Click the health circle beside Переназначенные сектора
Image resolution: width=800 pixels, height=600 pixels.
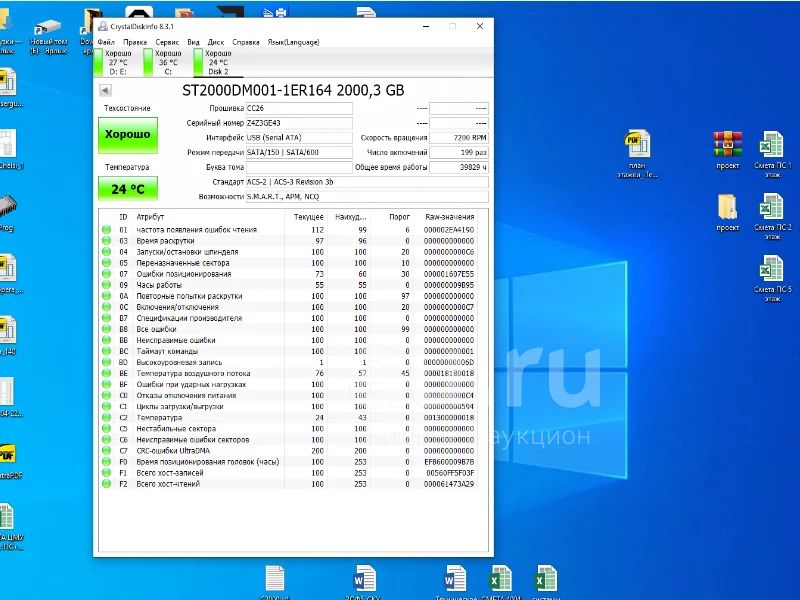(x=106, y=263)
